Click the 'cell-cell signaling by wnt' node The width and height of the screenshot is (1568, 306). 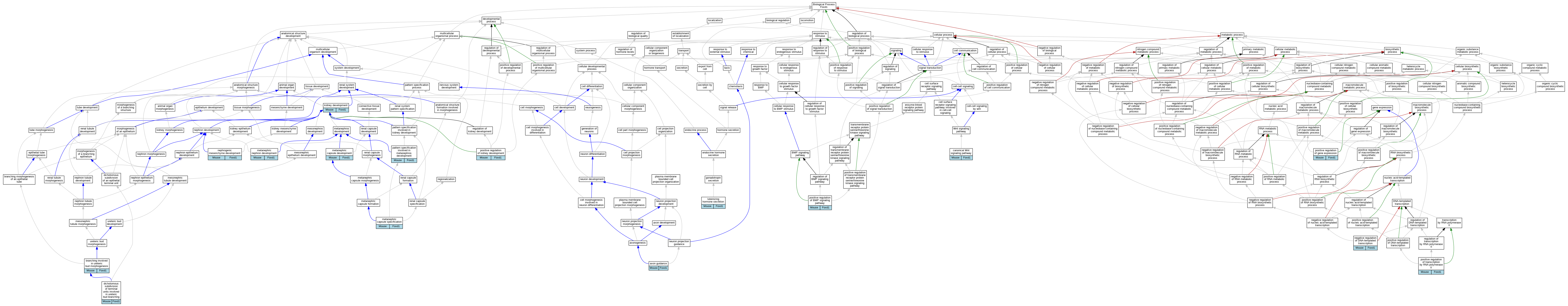pos(977,108)
